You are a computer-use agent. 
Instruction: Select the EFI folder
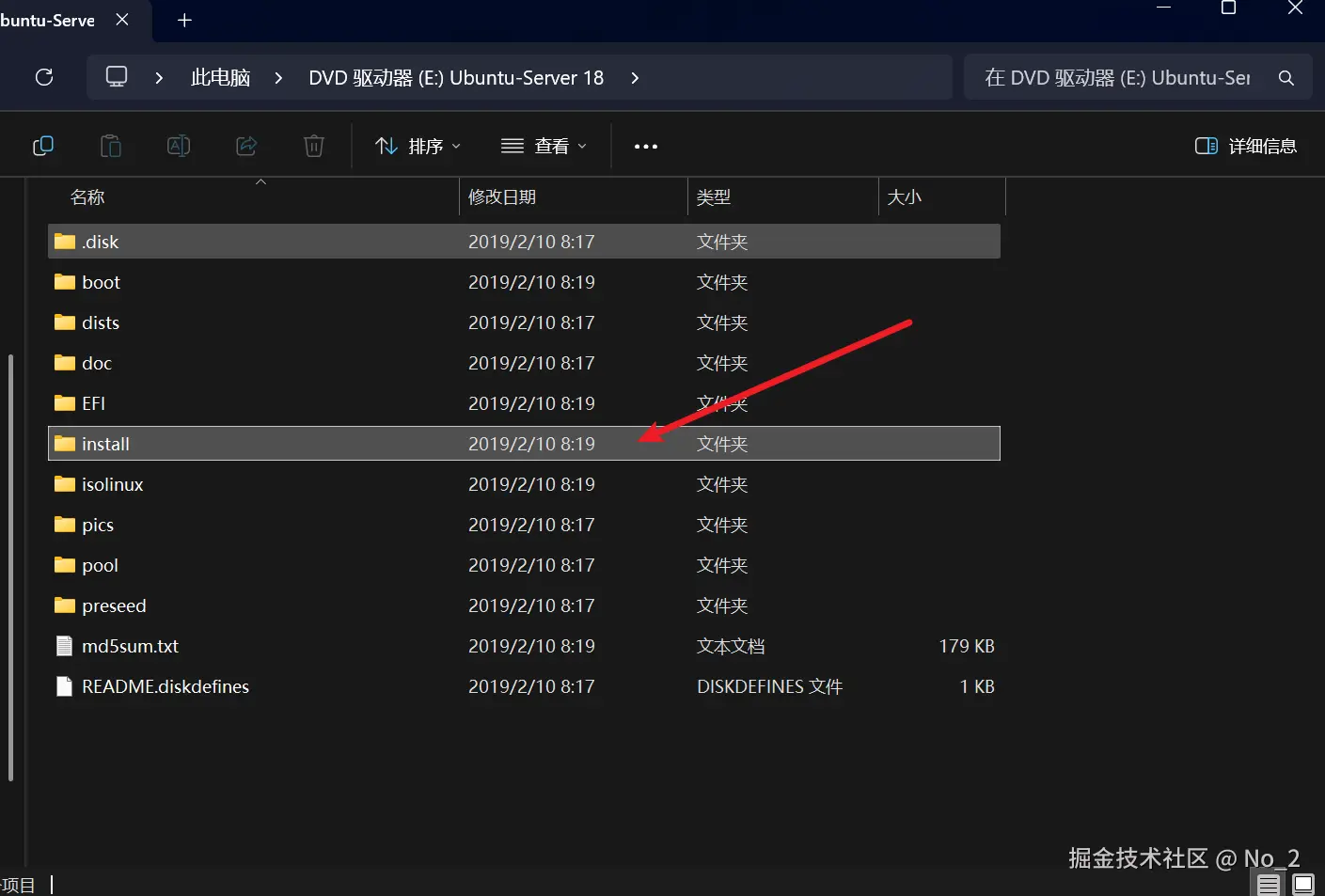pos(524,403)
